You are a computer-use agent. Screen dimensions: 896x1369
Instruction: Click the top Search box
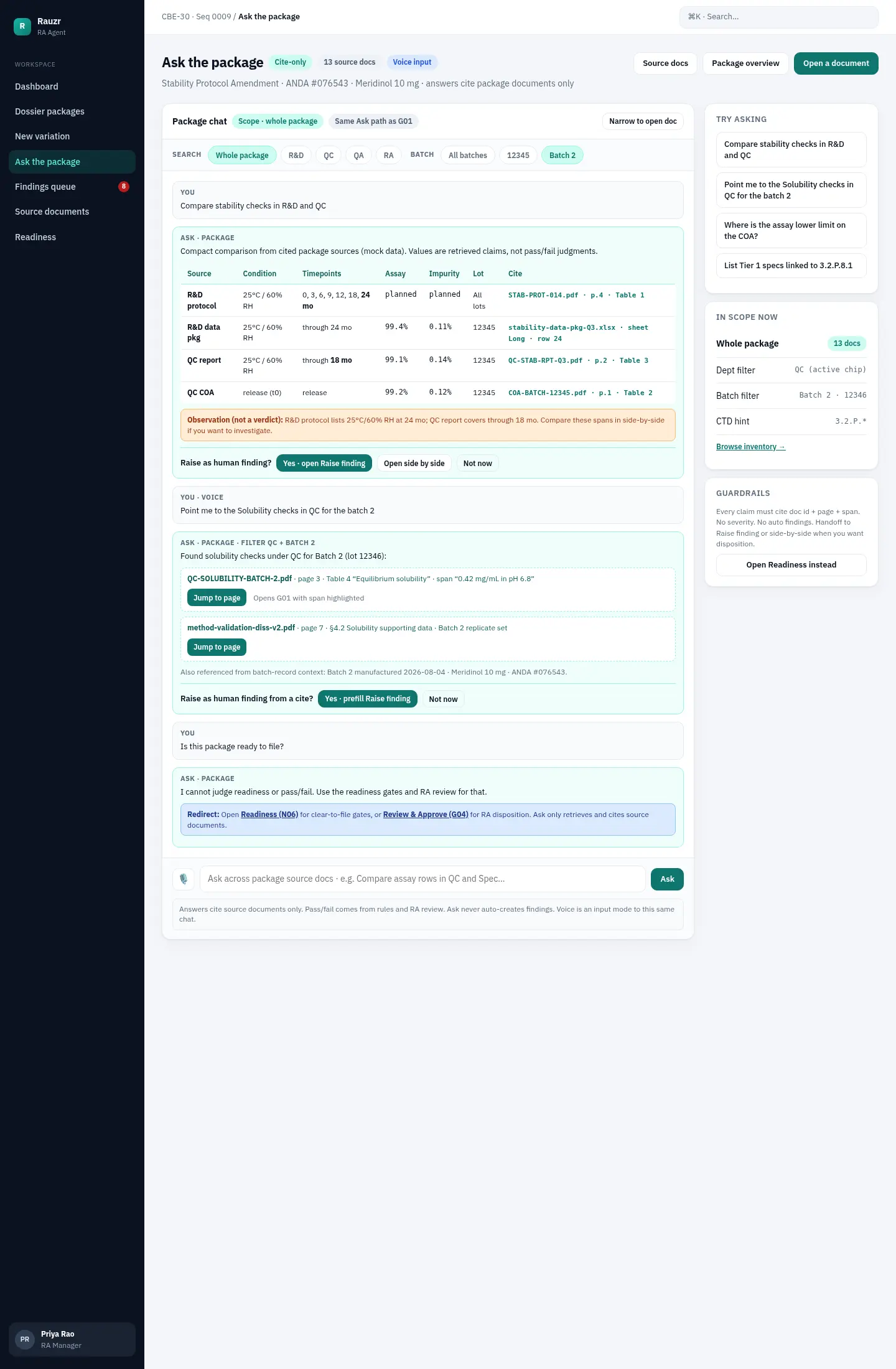click(779, 17)
